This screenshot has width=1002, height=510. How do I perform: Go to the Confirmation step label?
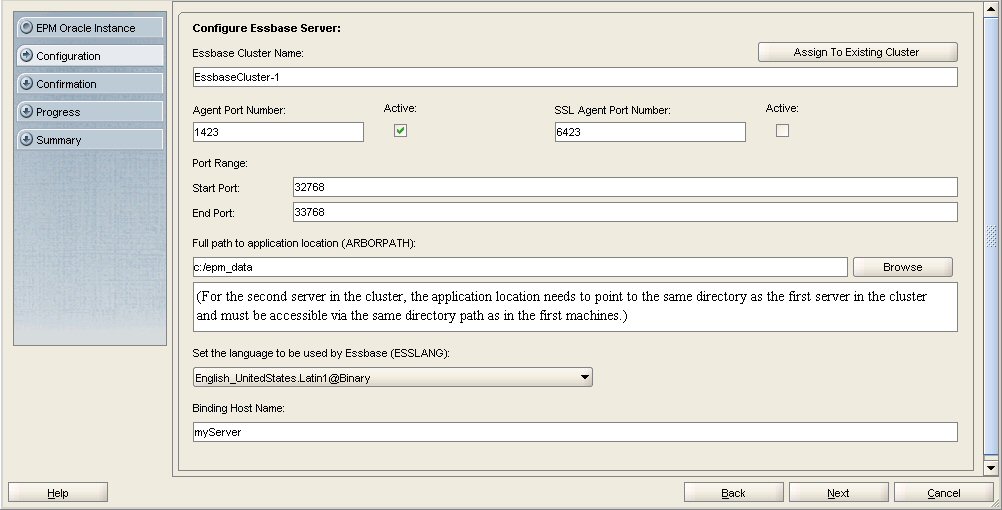[66, 84]
